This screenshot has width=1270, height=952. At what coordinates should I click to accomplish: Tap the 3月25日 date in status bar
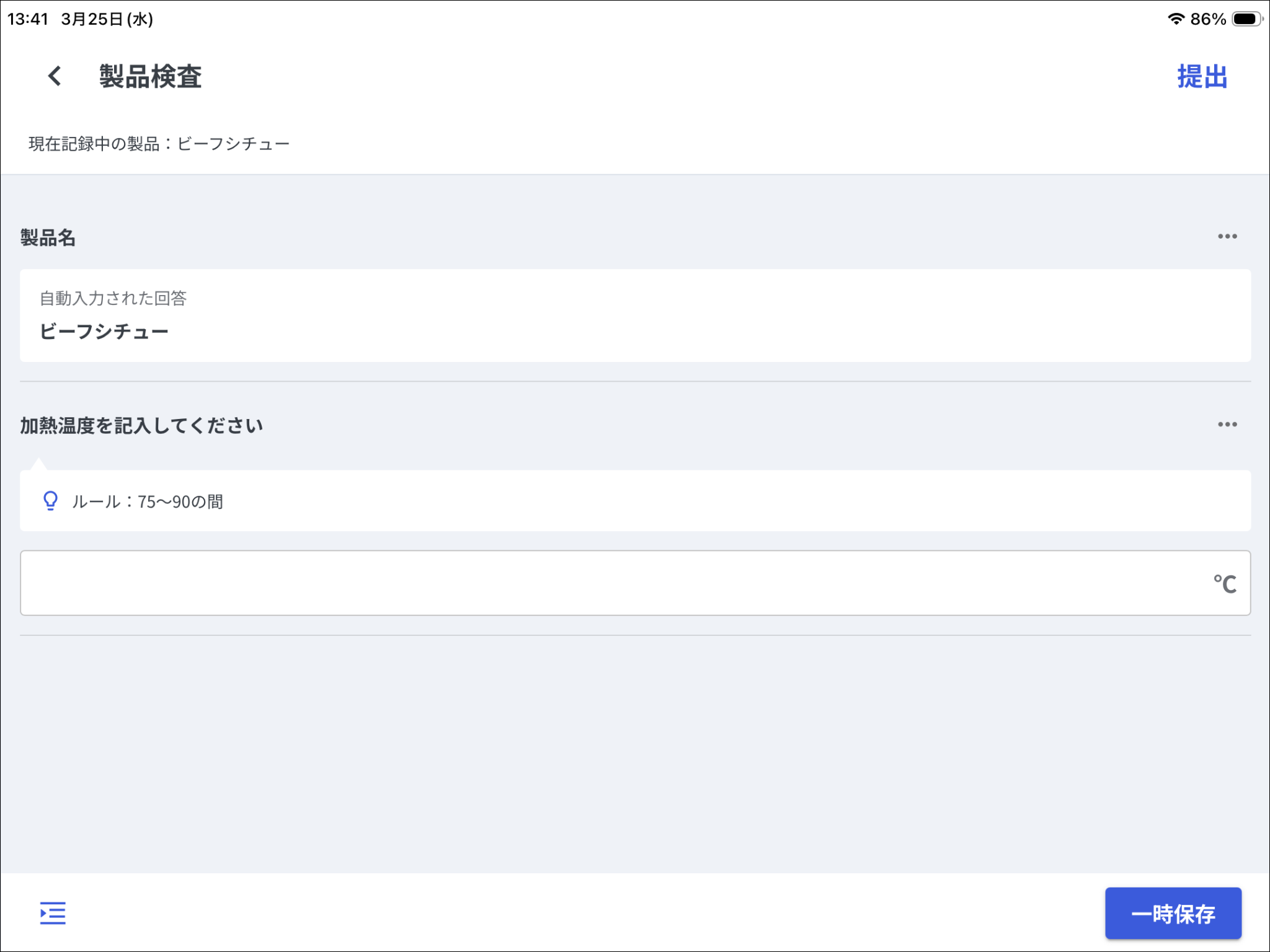[x=107, y=19]
